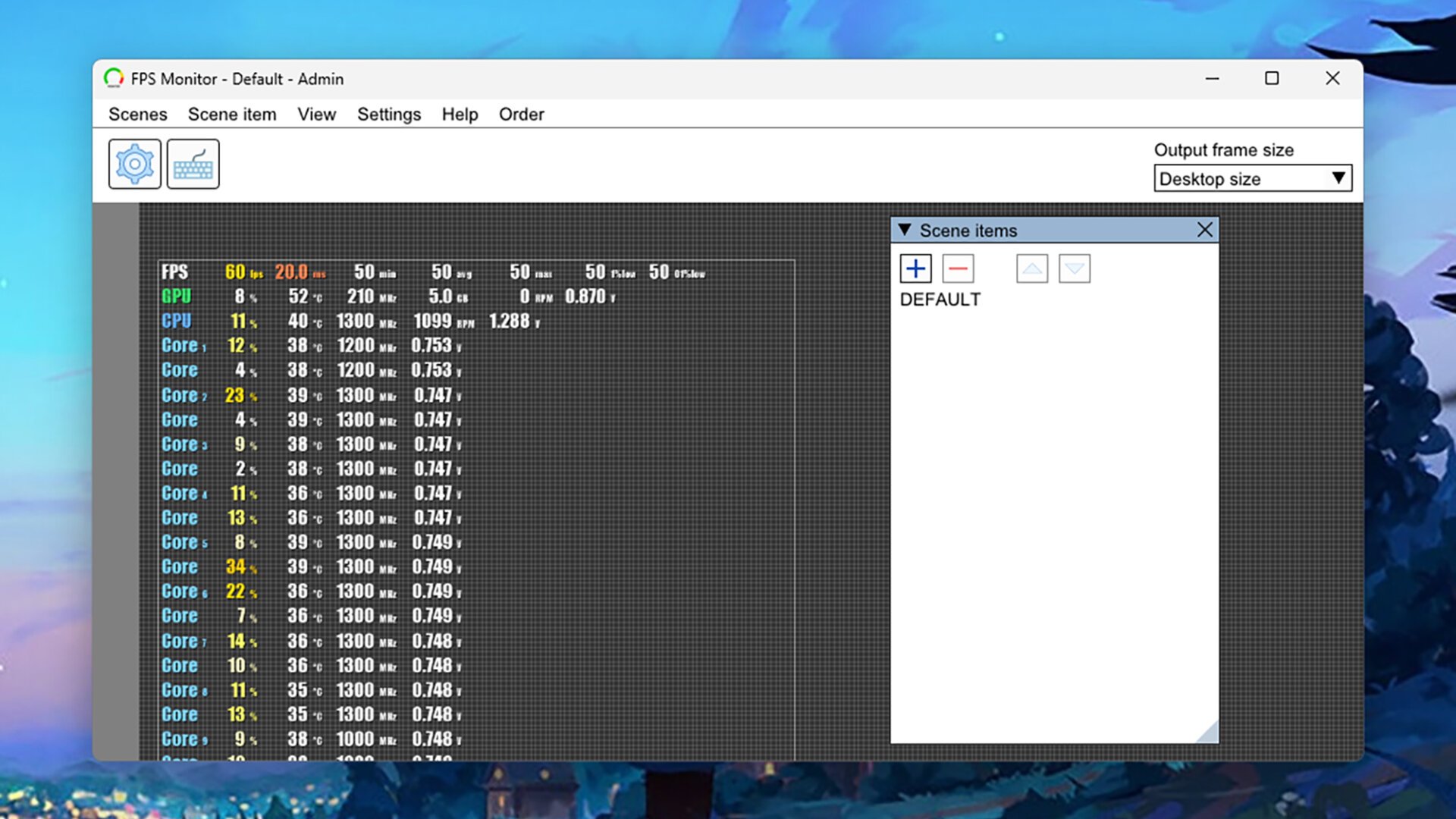The image size is (1456, 819).
Task: Open the Scene item menu
Action: pyautogui.click(x=231, y=113)
